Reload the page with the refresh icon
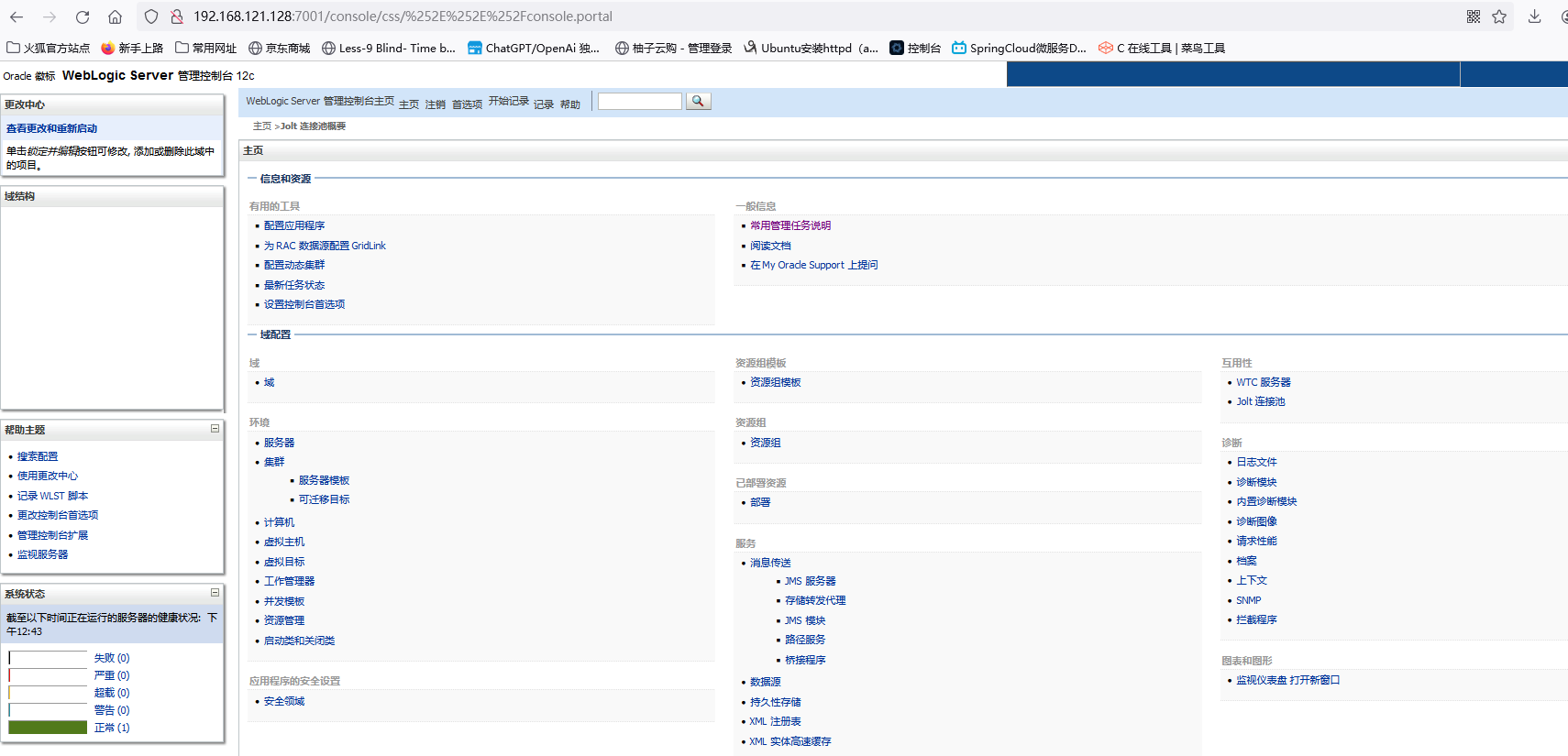 pyautogui.click(x=83, y=16)
